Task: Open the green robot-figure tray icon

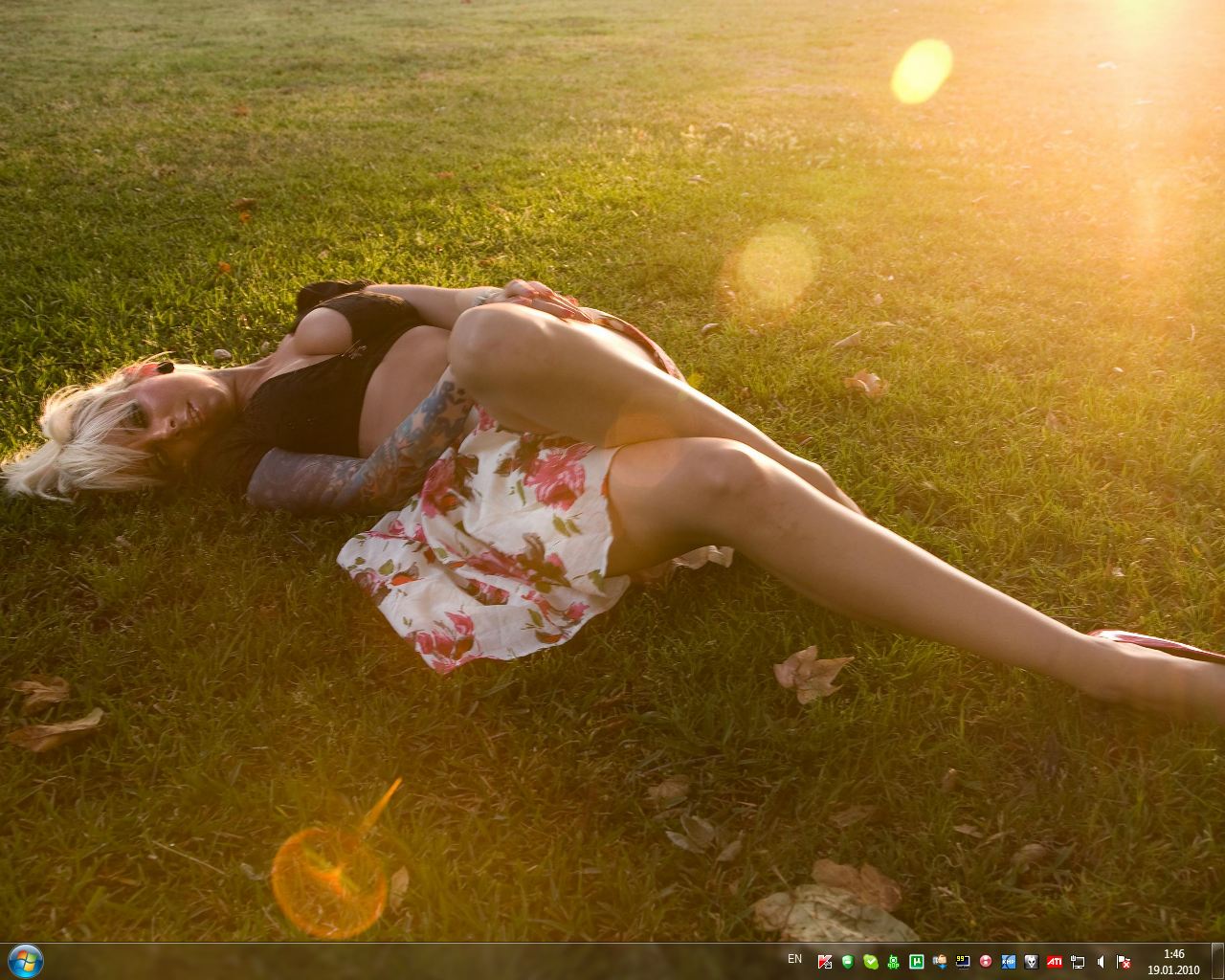Action: 894,961
